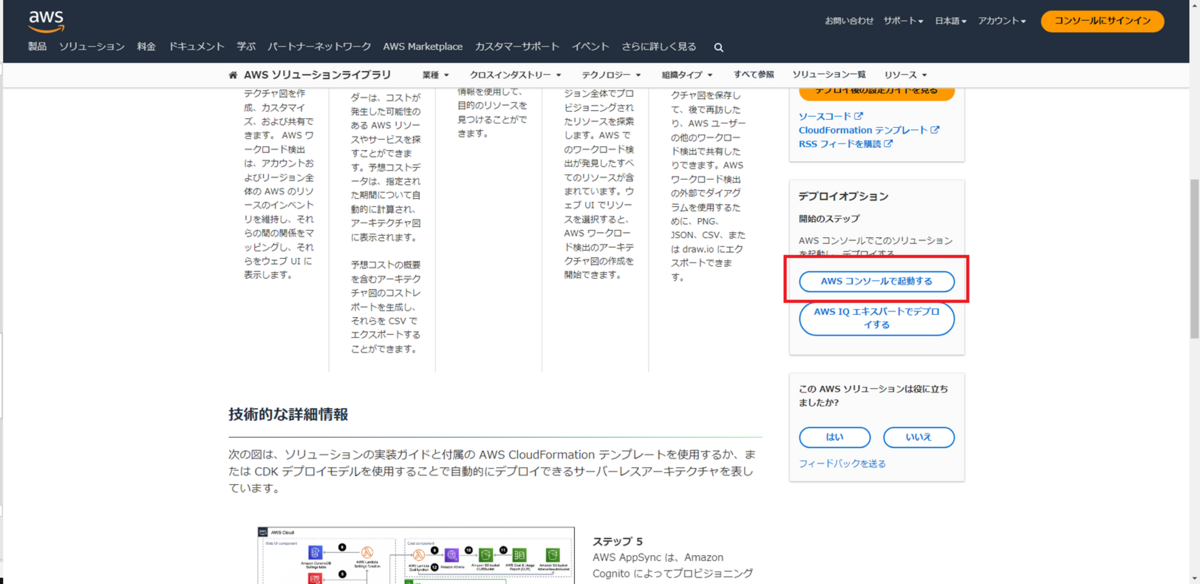Click the home icon beside AWS ソリューションライブラリ
Screen dimensions: 1200x584
pos(233,75)
